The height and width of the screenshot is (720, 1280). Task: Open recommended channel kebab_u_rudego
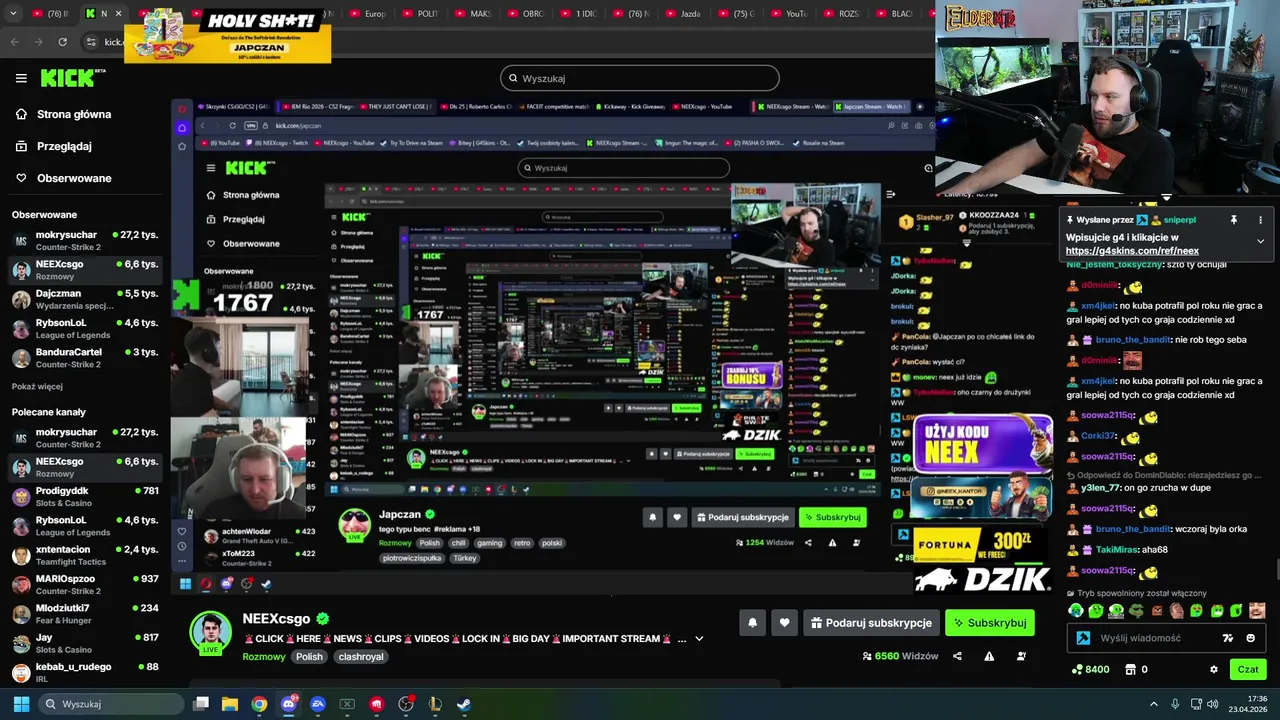point(85,672)
